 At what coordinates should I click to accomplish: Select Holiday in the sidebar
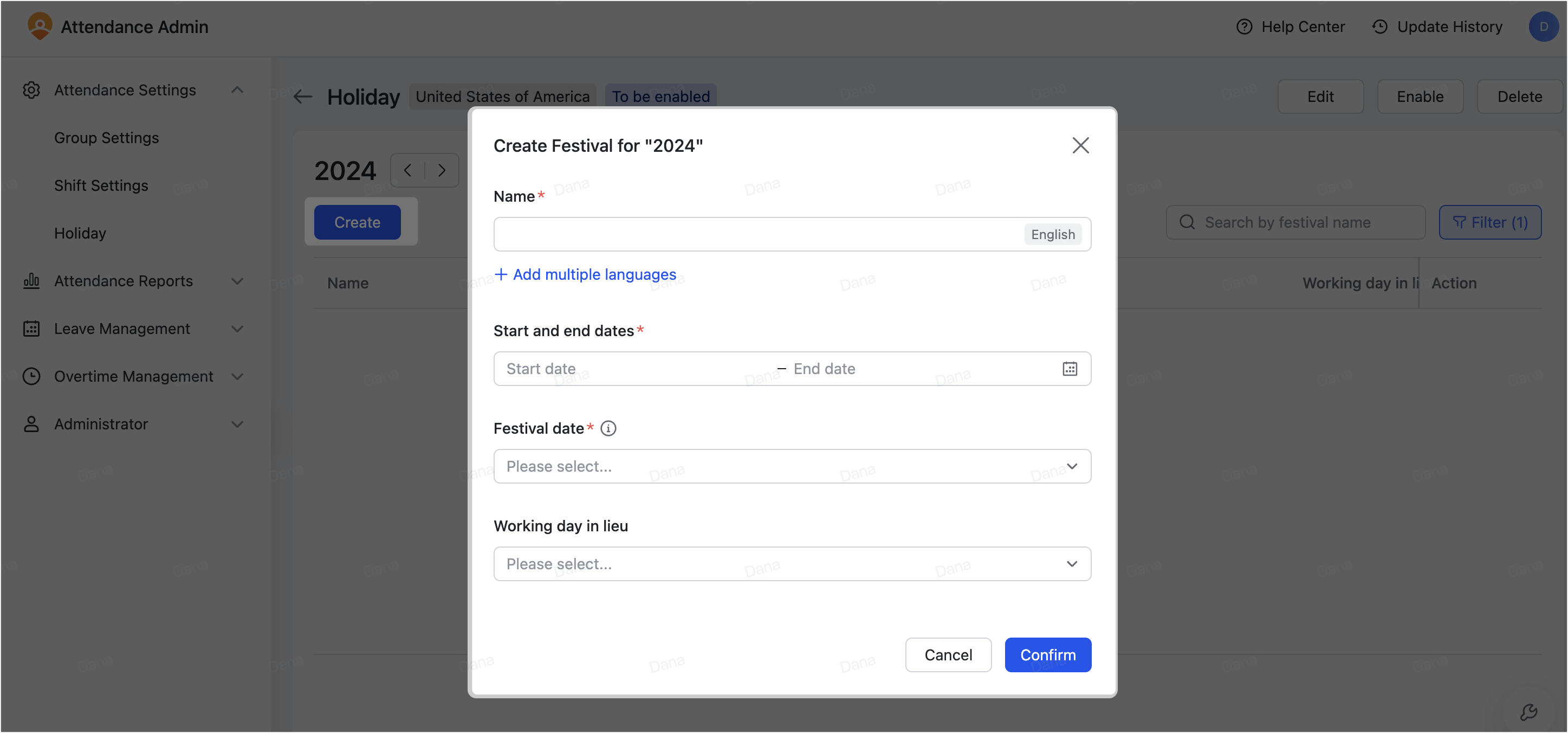click(80, 233)
